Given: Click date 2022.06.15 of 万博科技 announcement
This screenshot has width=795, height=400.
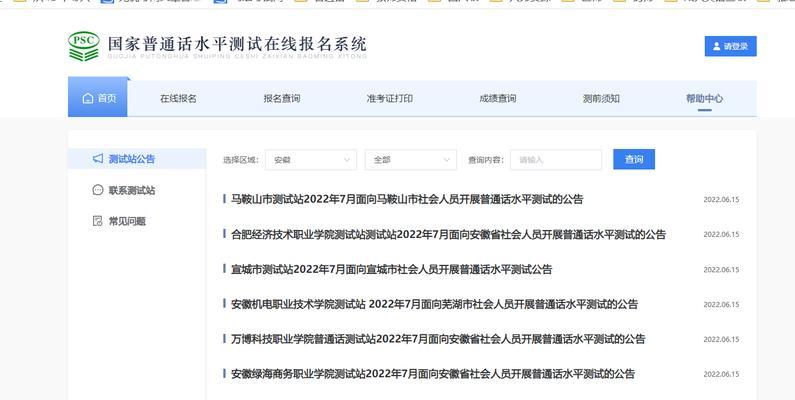Looking at the screenshot, I should [721, 339].
